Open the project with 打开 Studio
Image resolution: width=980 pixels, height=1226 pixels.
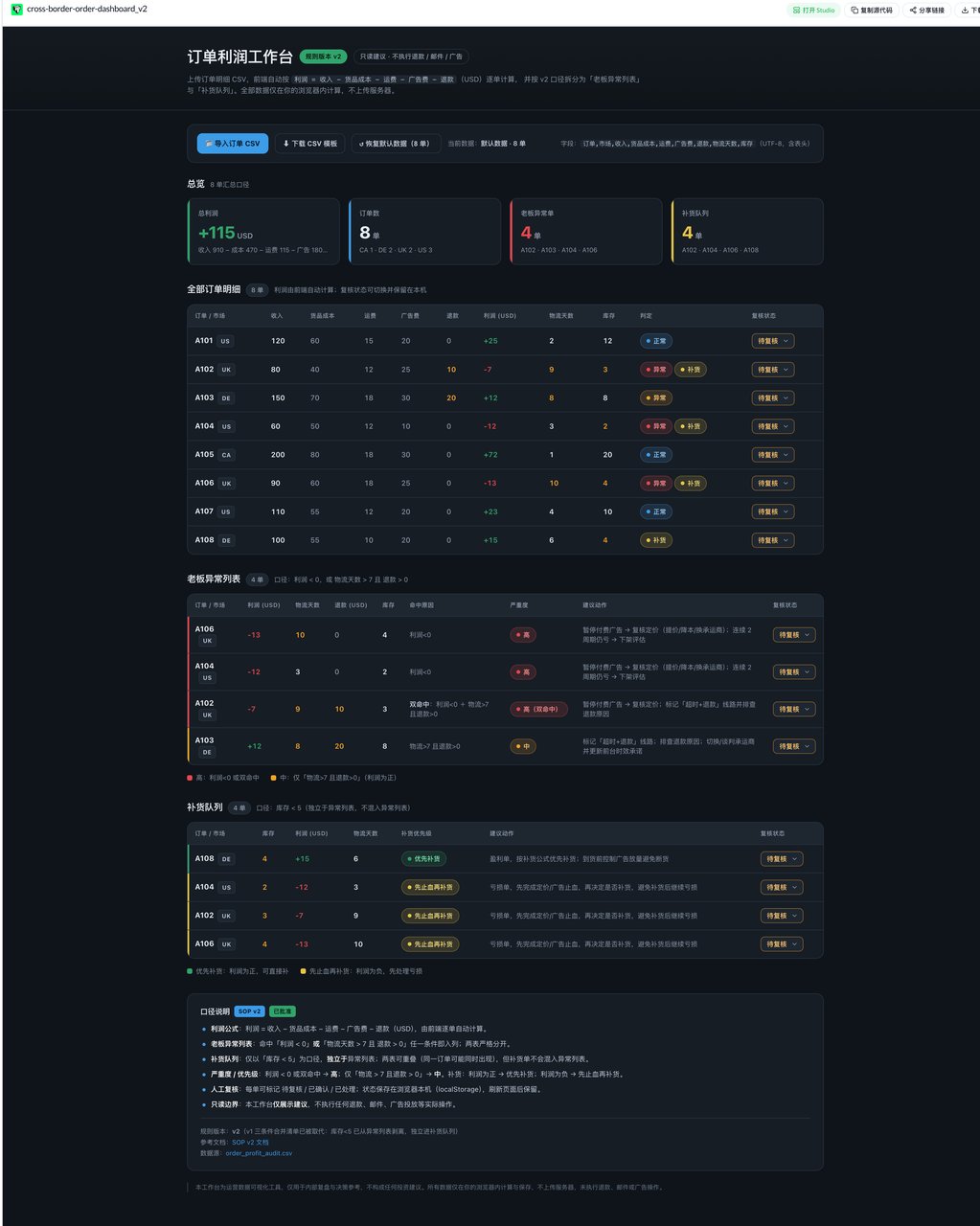point(815,11)
